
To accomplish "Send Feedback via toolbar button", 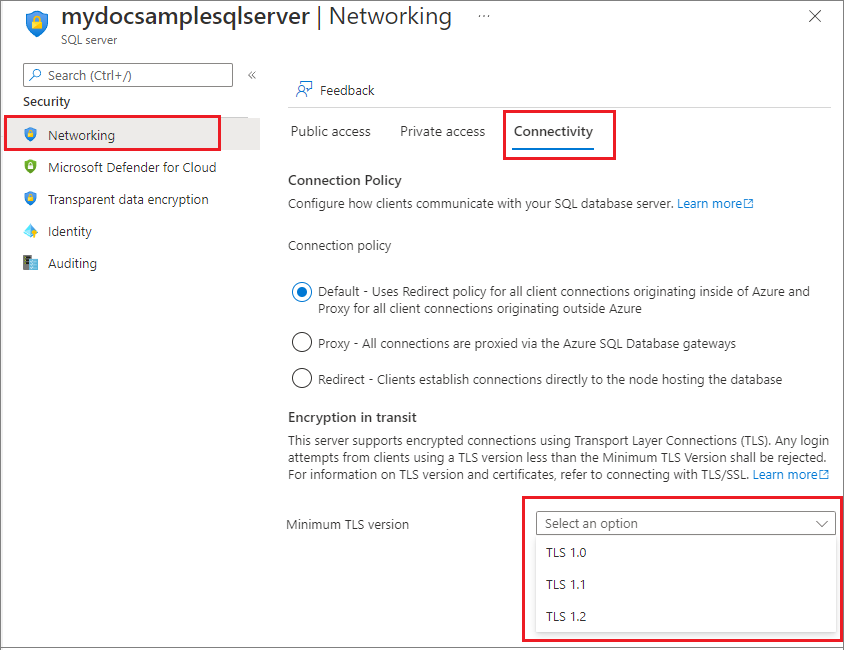I will point(335,90).
